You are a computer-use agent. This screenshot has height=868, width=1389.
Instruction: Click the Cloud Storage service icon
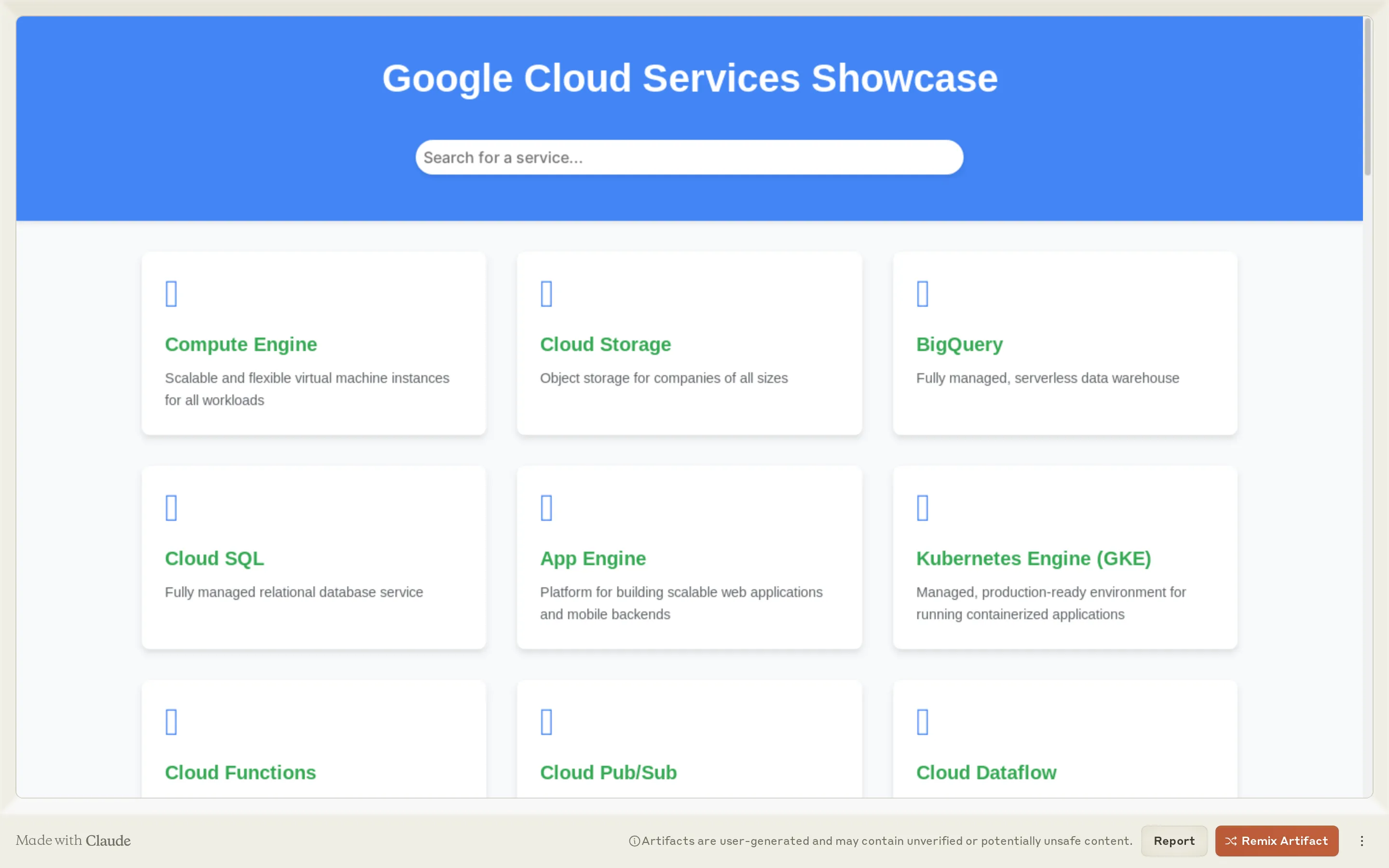point(546,293)
